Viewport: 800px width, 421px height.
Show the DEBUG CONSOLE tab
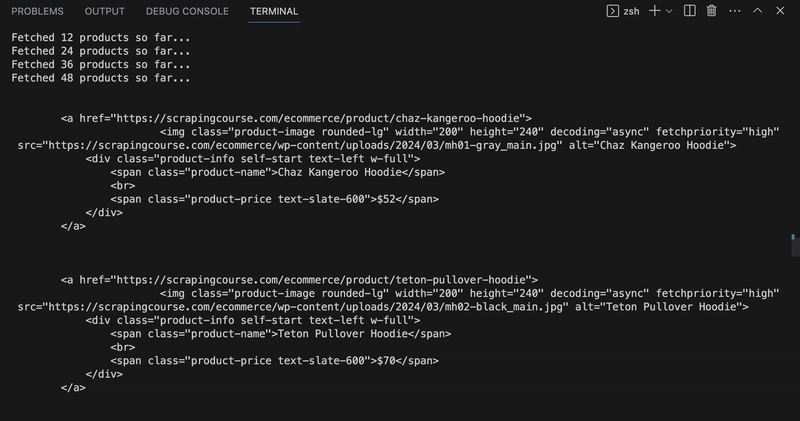tap(187, 12)
